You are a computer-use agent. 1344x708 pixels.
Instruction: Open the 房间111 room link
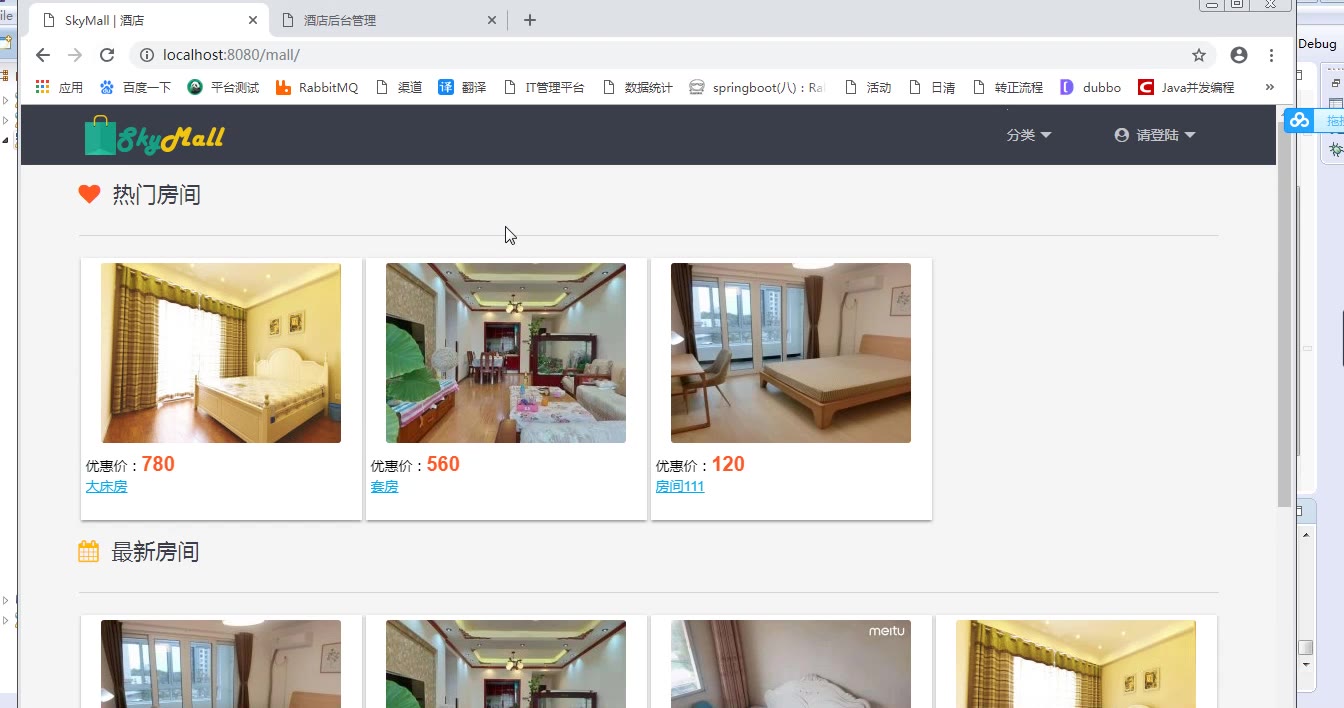tap(680, 487)
